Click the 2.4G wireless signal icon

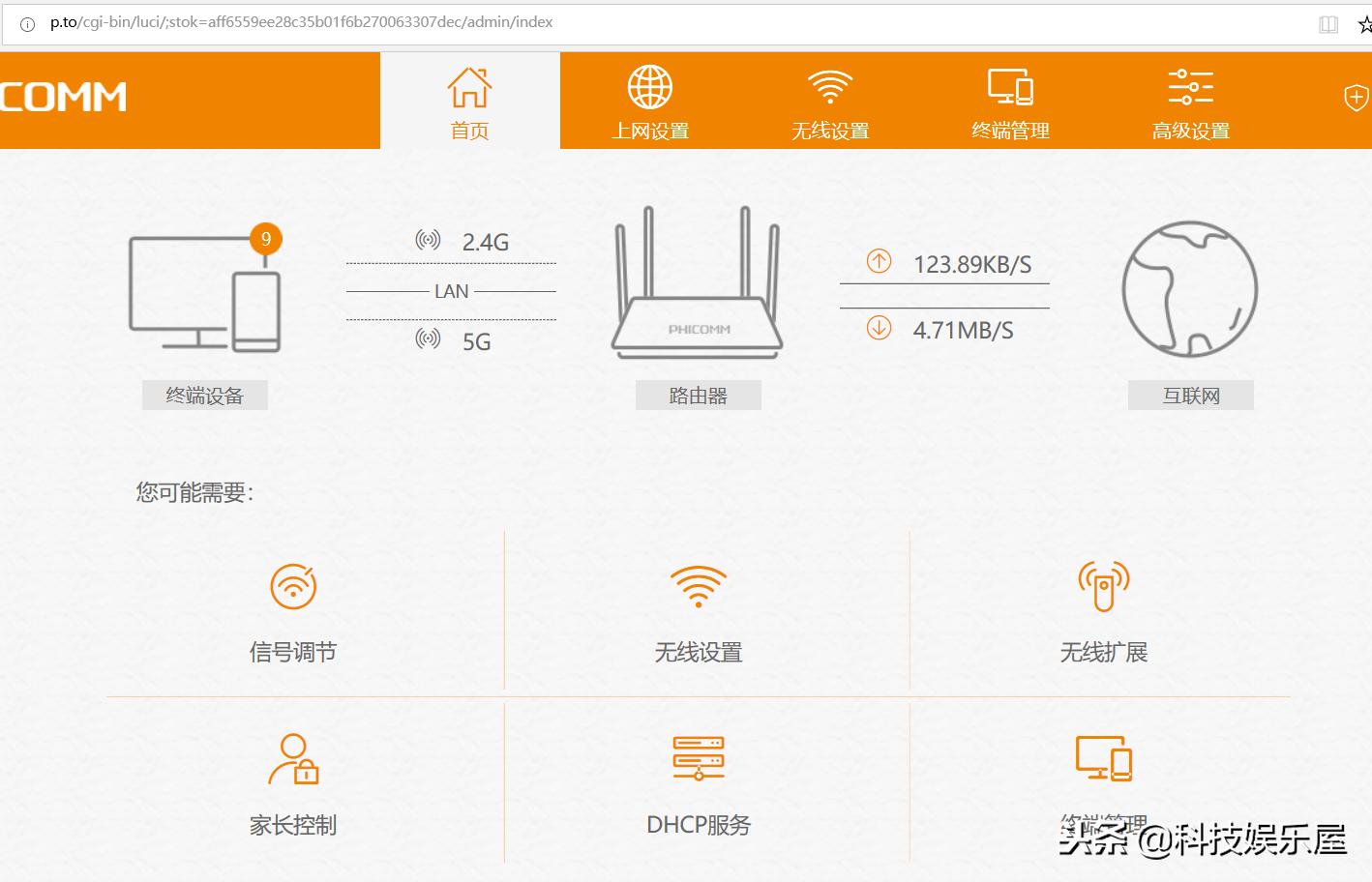point(427,240)
